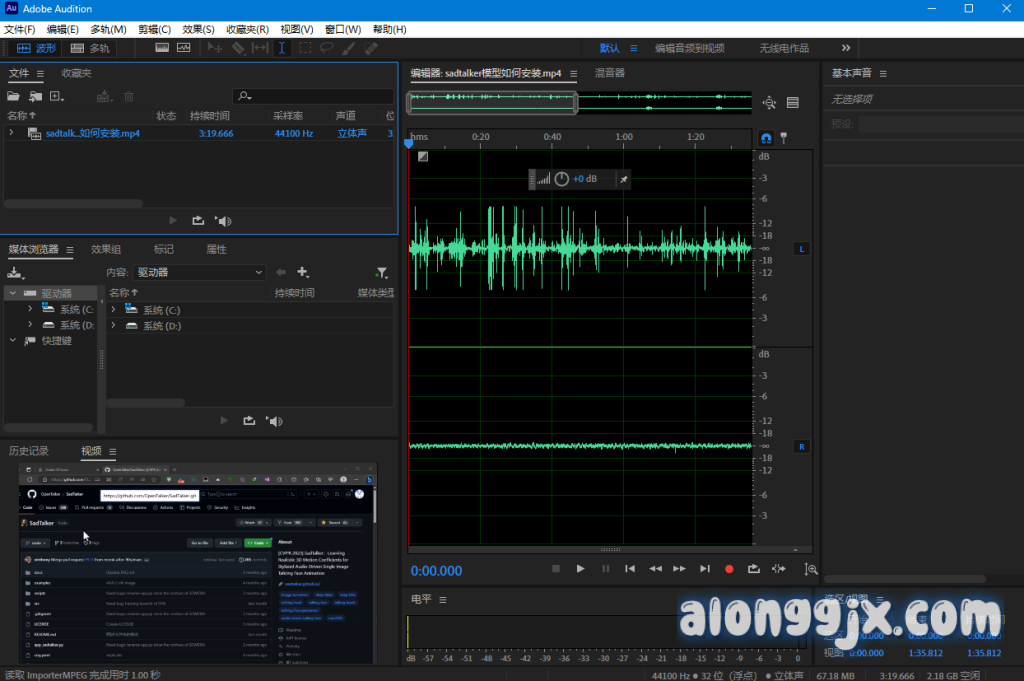Viewport: 1024px width, 681px height.
Task: Open the 内容 驱动器 dropdown
Action: tap(200, 272)
